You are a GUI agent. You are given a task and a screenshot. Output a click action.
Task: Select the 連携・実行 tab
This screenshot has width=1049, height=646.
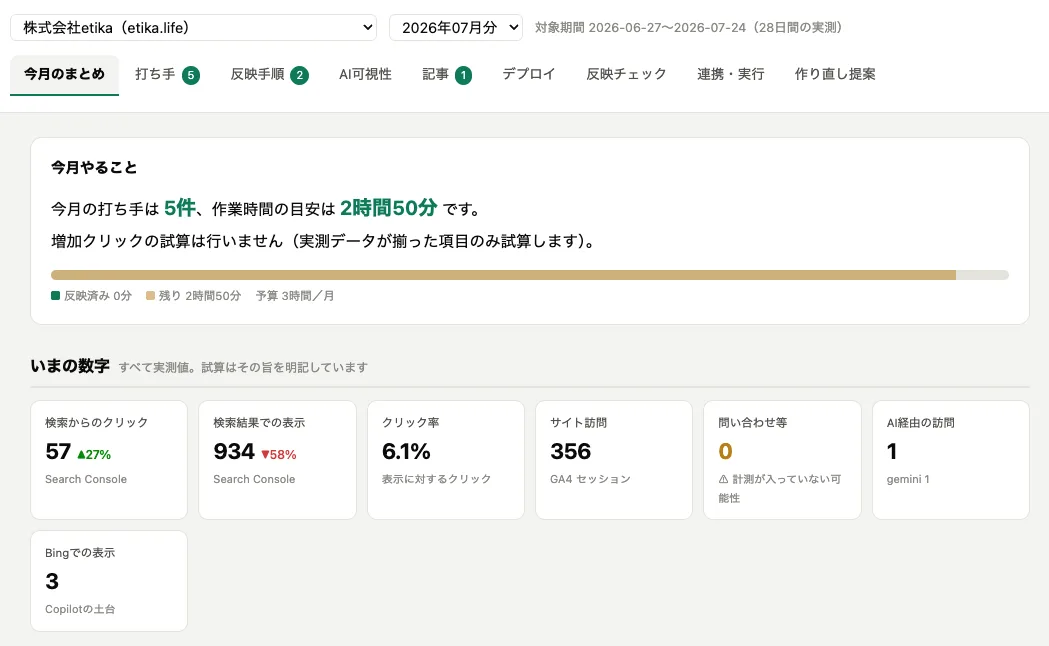(731, 74)
